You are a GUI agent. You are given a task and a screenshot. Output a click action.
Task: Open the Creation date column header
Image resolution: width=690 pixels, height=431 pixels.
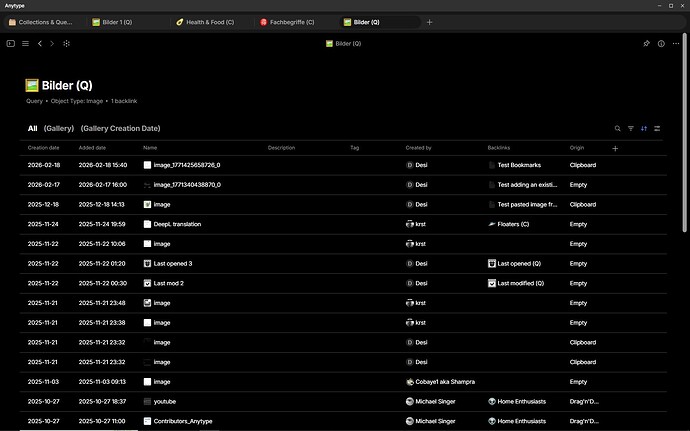point(43,148)
